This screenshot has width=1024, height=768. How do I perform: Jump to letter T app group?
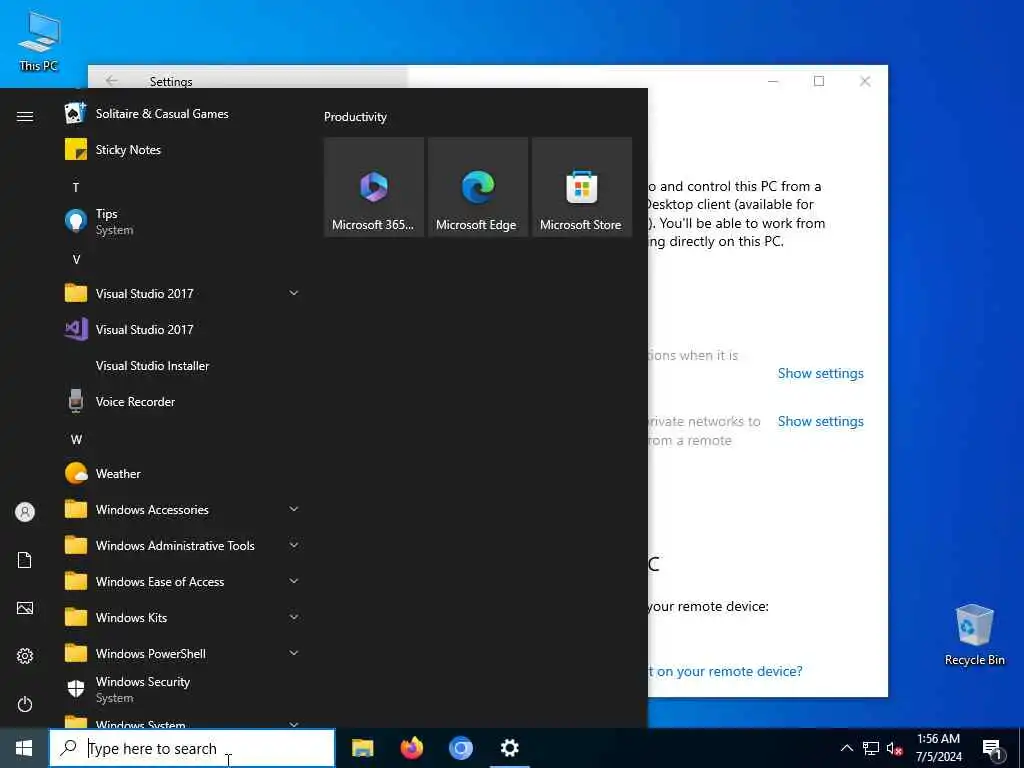click(76, 187)
